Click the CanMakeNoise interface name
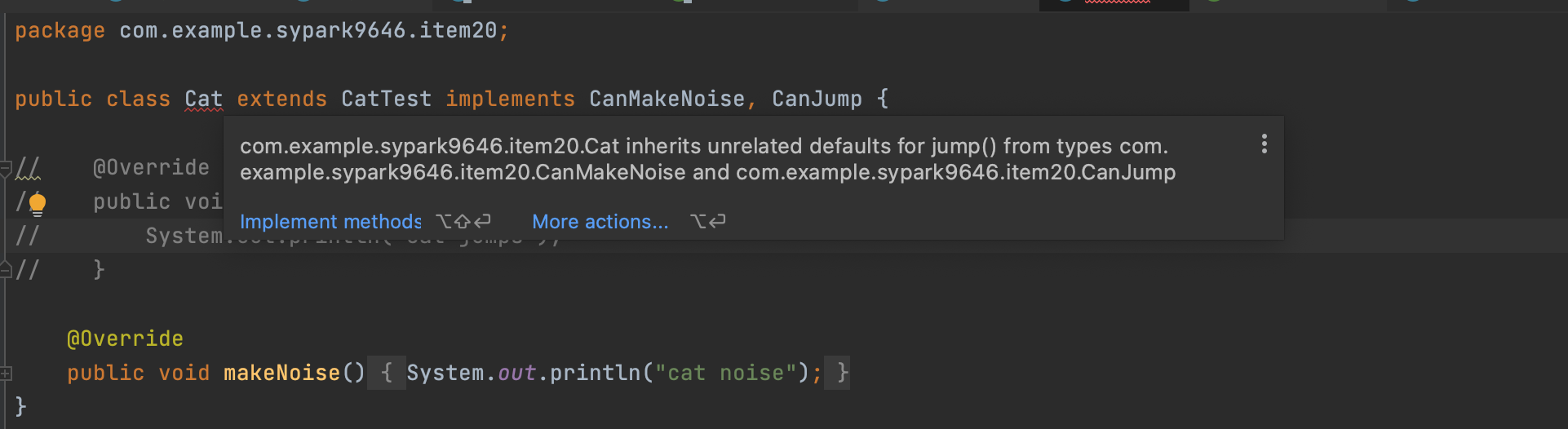1568x429 pixels. 667,100
